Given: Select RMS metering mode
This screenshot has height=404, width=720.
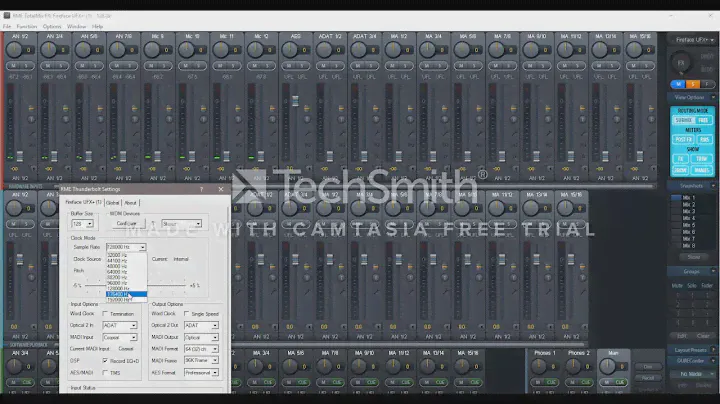Looking at the screenshot, I should point(704,139).
